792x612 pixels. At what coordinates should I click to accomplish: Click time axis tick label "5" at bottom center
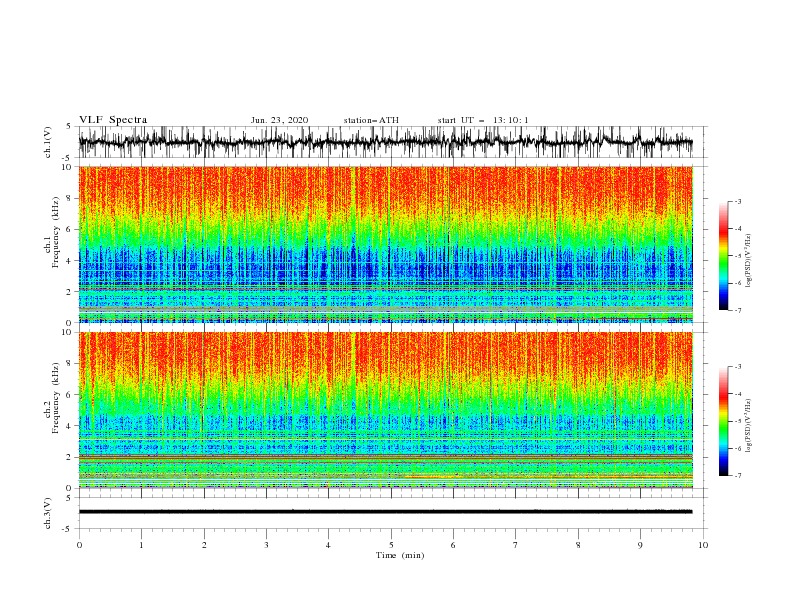[391, 545]
